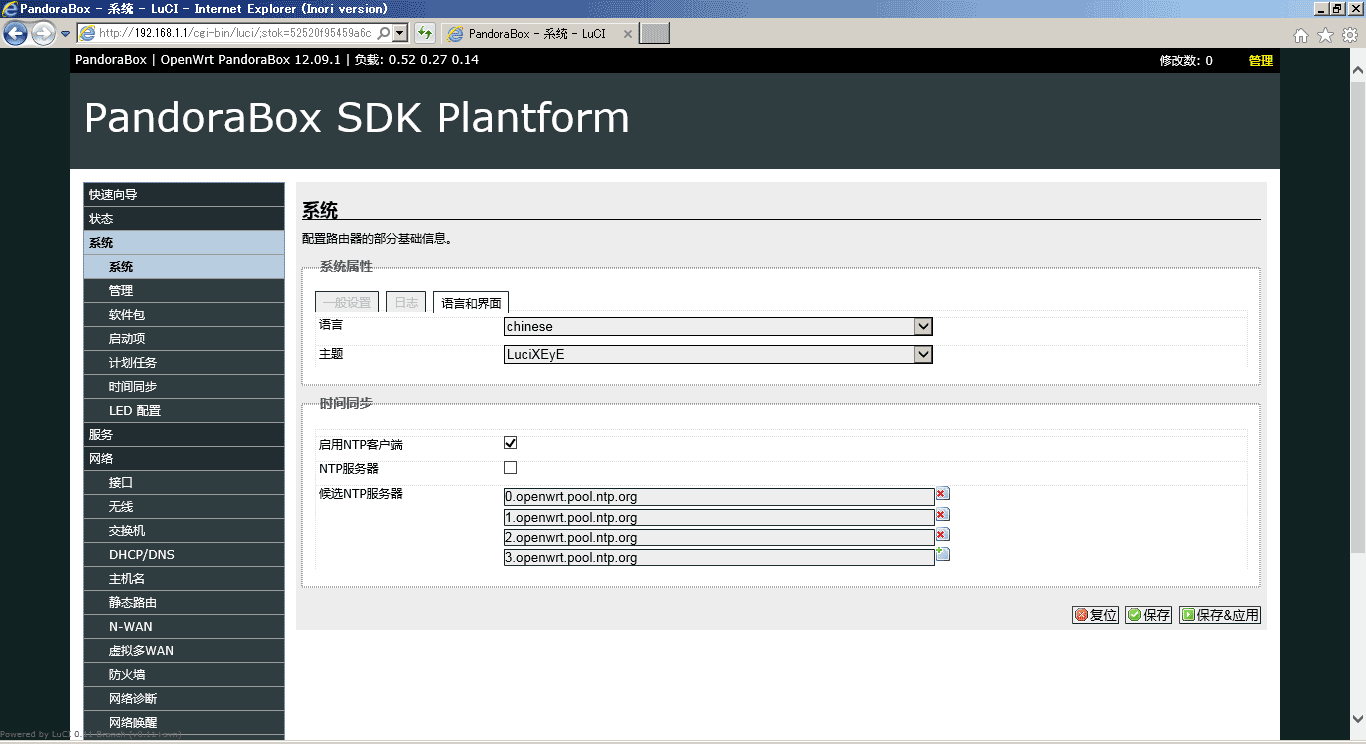The height and width of the screenshot is (744, 1366).
Task: Open the 服务 sidebar section
Action: tap(184, 434)
